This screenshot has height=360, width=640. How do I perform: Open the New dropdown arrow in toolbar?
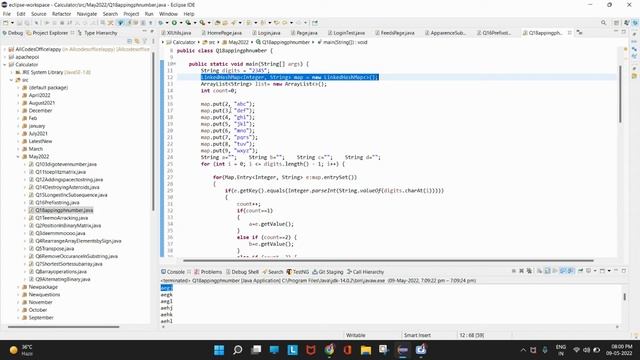[12, 23]
